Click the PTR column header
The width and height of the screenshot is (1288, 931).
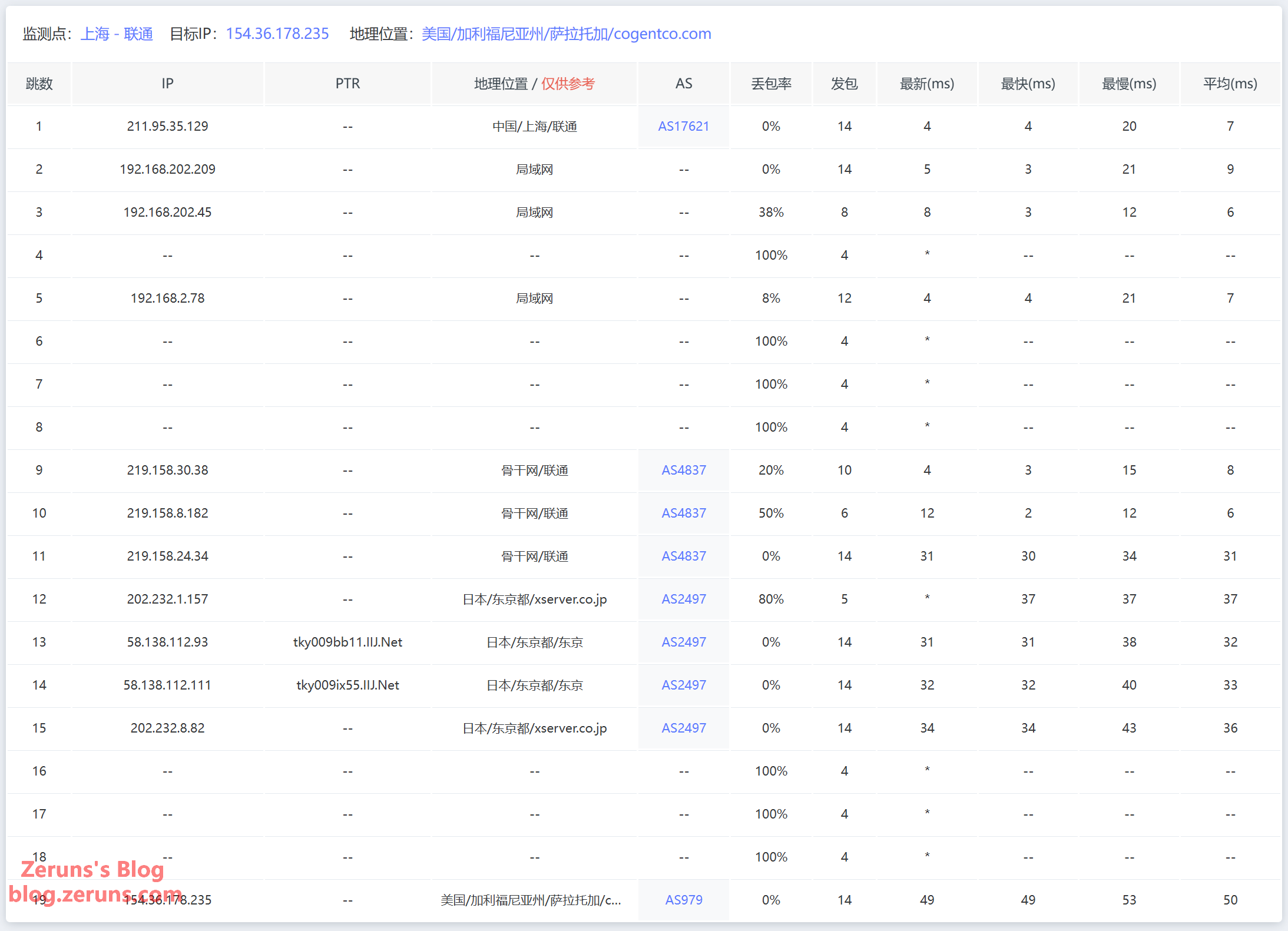tap(347, 84)
